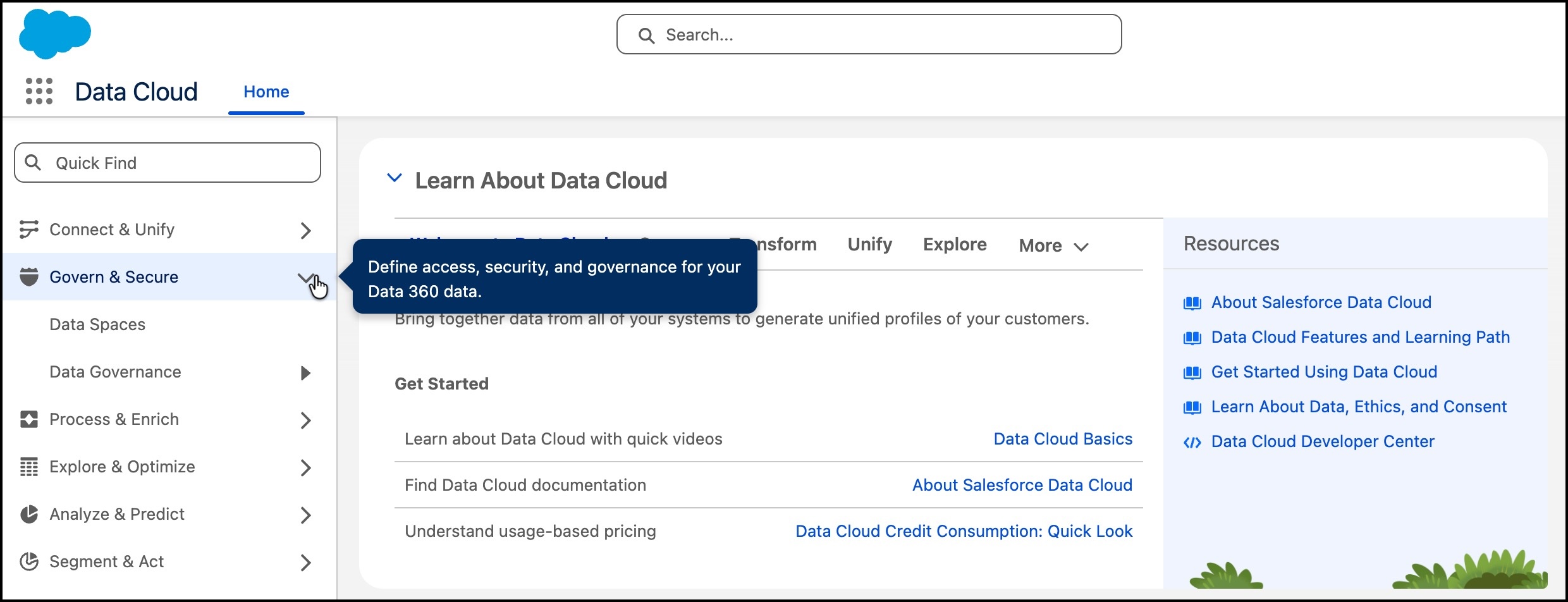Click 'Understand usage-based pricing' text
Viewport: 1568px width, 602px height.
click(x=530, y=531)
